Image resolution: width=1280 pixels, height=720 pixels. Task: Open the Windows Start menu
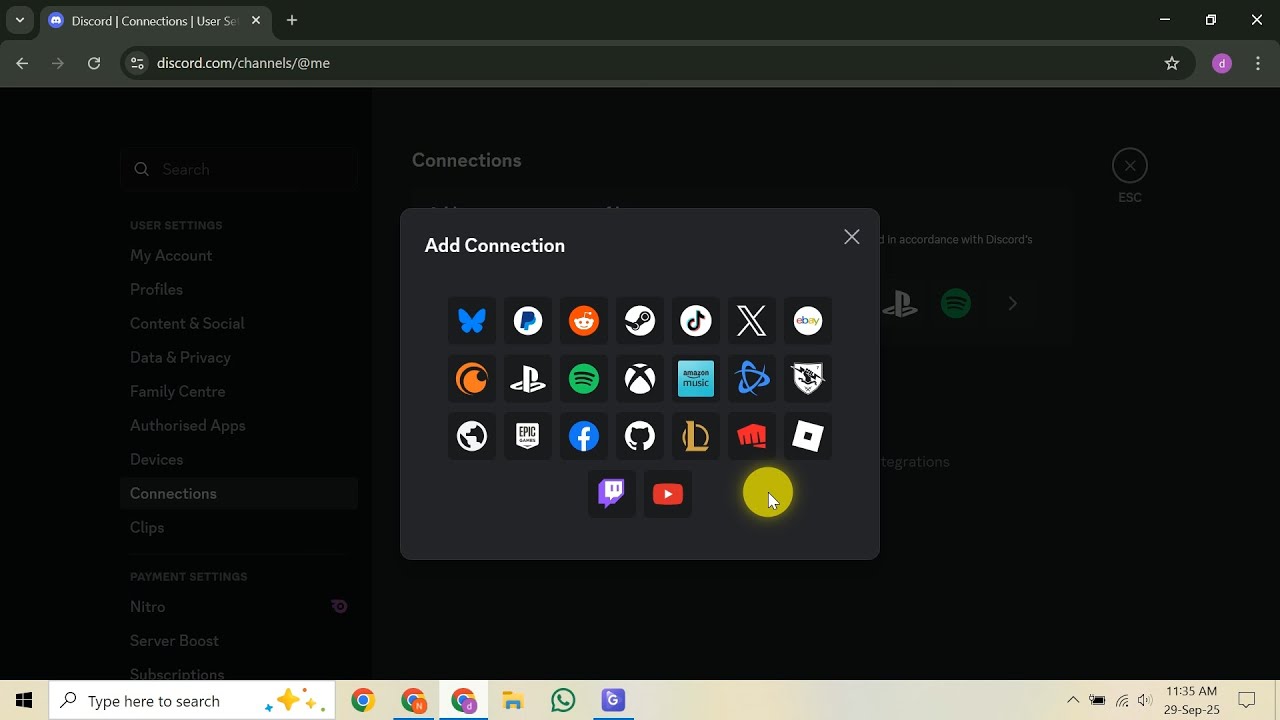pos(24,700)
